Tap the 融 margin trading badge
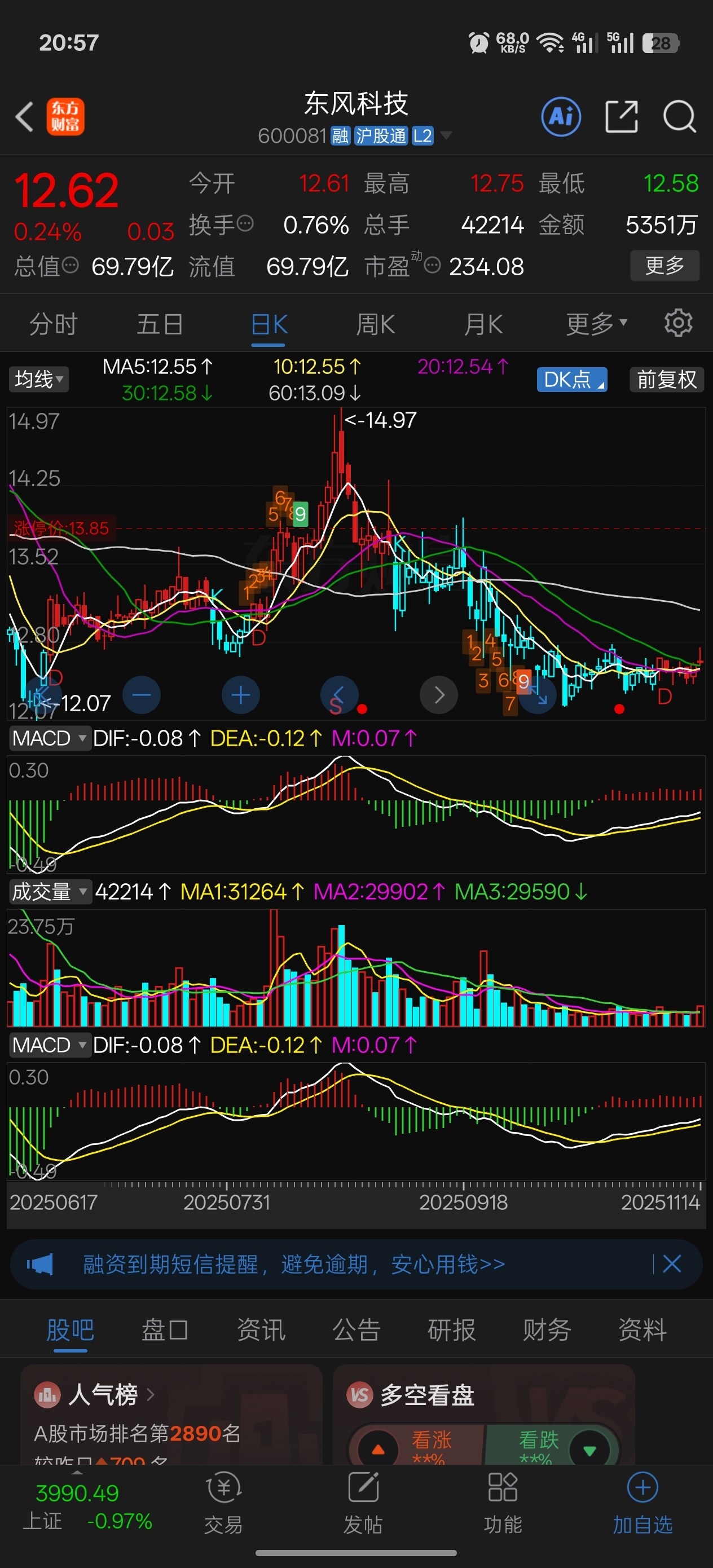Screen dimensions: 713x1568 click(340, 136)
